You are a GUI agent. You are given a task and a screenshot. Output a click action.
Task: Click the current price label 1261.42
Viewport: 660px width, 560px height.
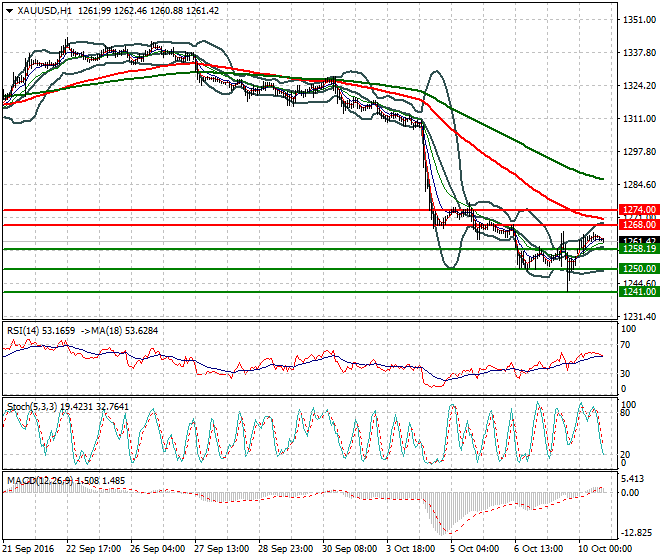coord(639,240)
